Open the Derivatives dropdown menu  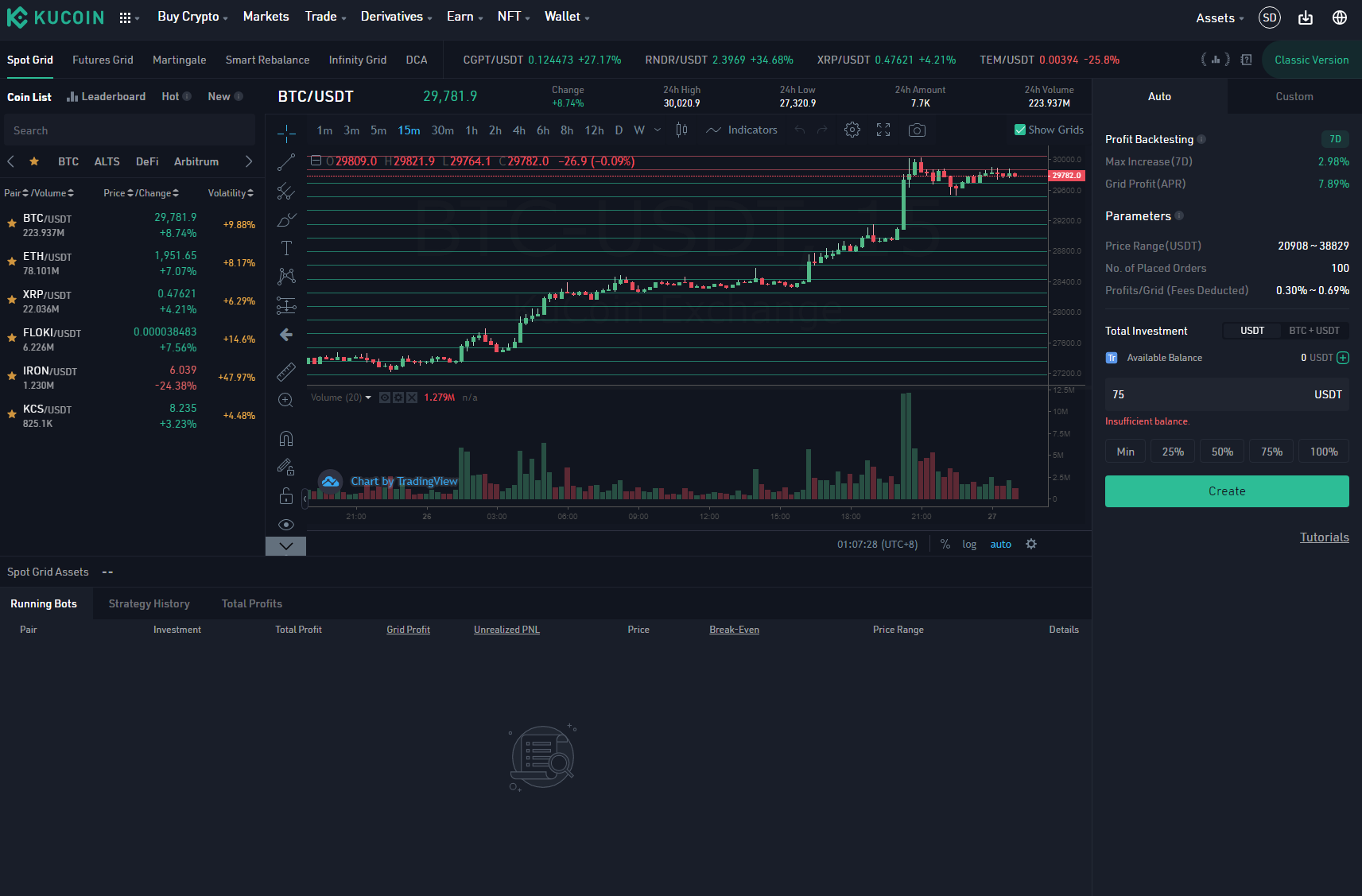(x=396, y=17)
